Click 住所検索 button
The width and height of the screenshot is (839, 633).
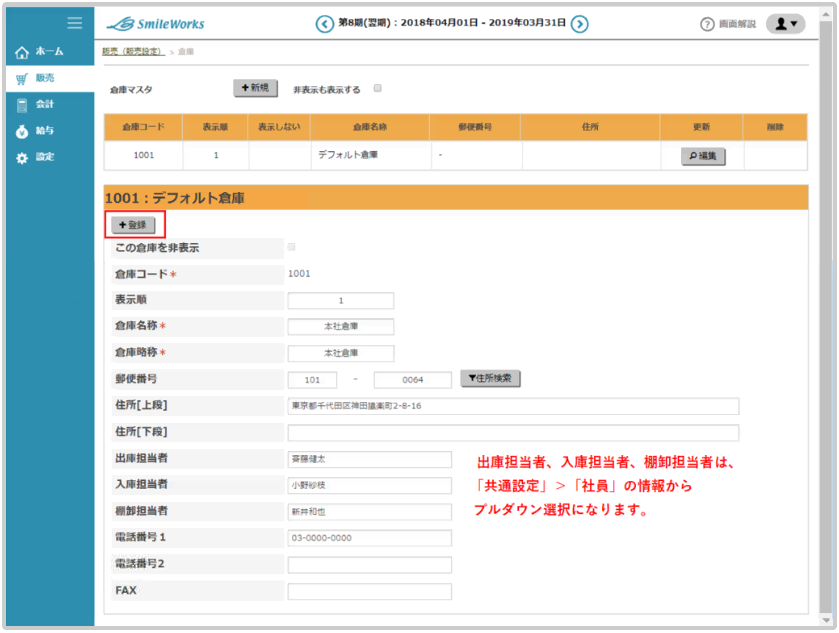click(x=490, y=379)
